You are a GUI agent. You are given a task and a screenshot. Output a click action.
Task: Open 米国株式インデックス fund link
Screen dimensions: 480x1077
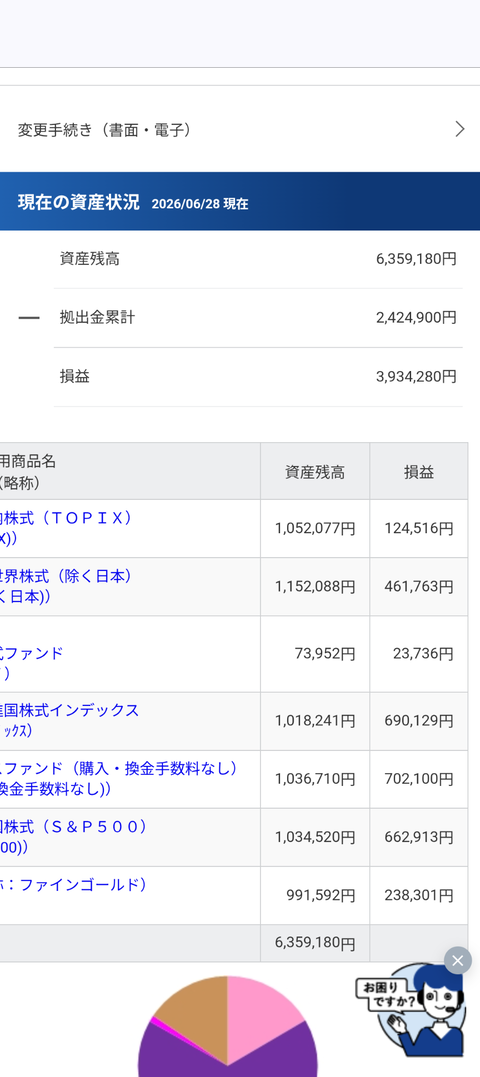click(x=69, y=721)
